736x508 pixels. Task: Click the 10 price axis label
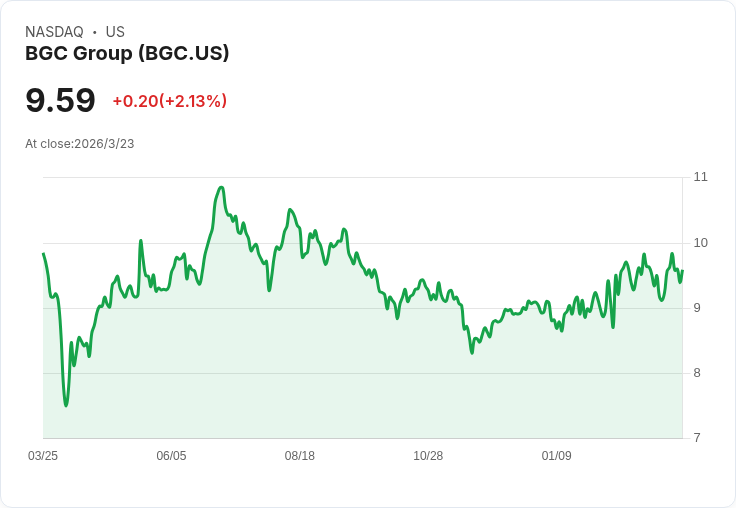click(x=700, y=243)
